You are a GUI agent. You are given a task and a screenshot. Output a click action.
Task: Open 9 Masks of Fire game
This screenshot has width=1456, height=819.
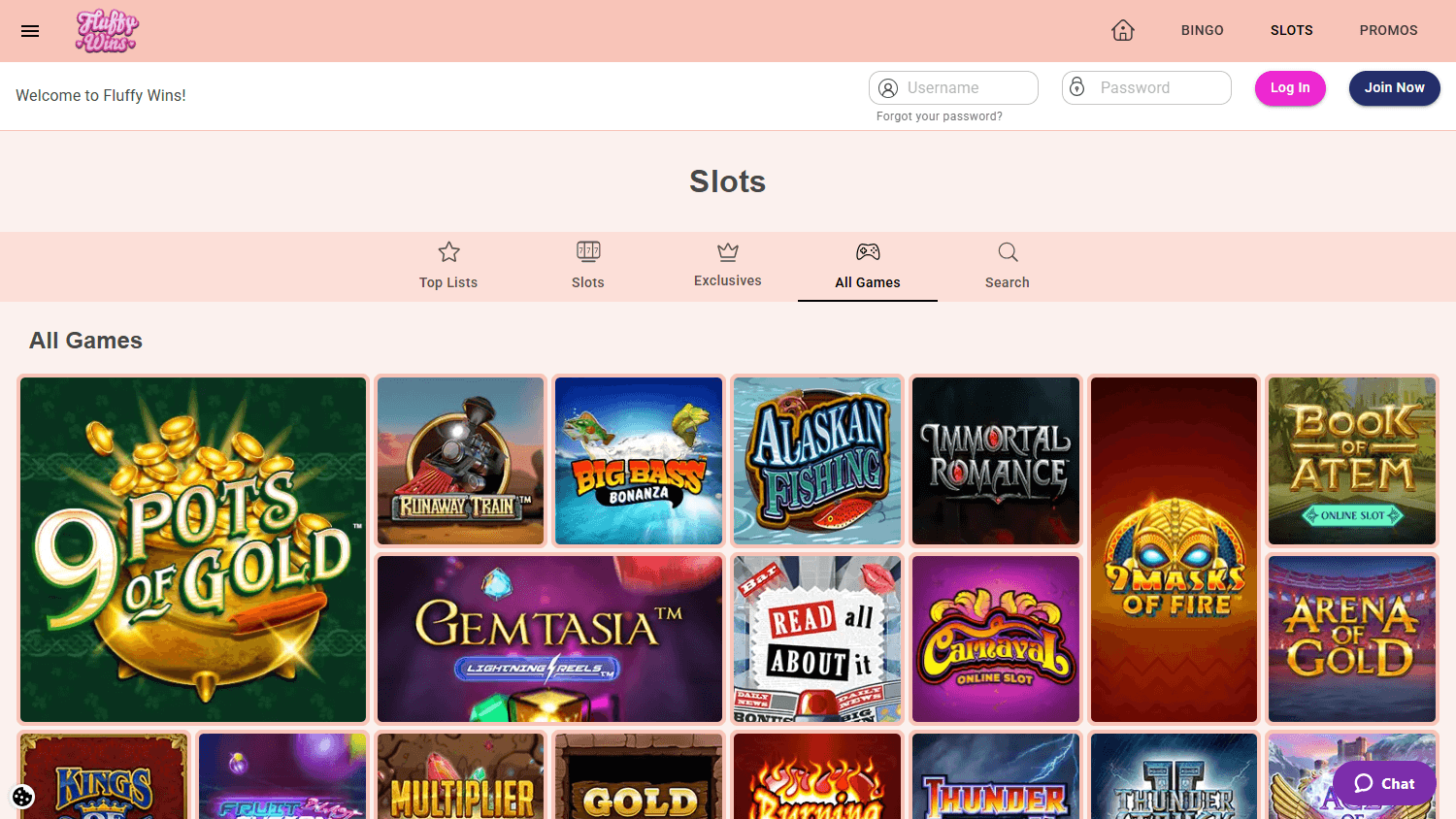pyautogui.click(x=1175, y=549)
